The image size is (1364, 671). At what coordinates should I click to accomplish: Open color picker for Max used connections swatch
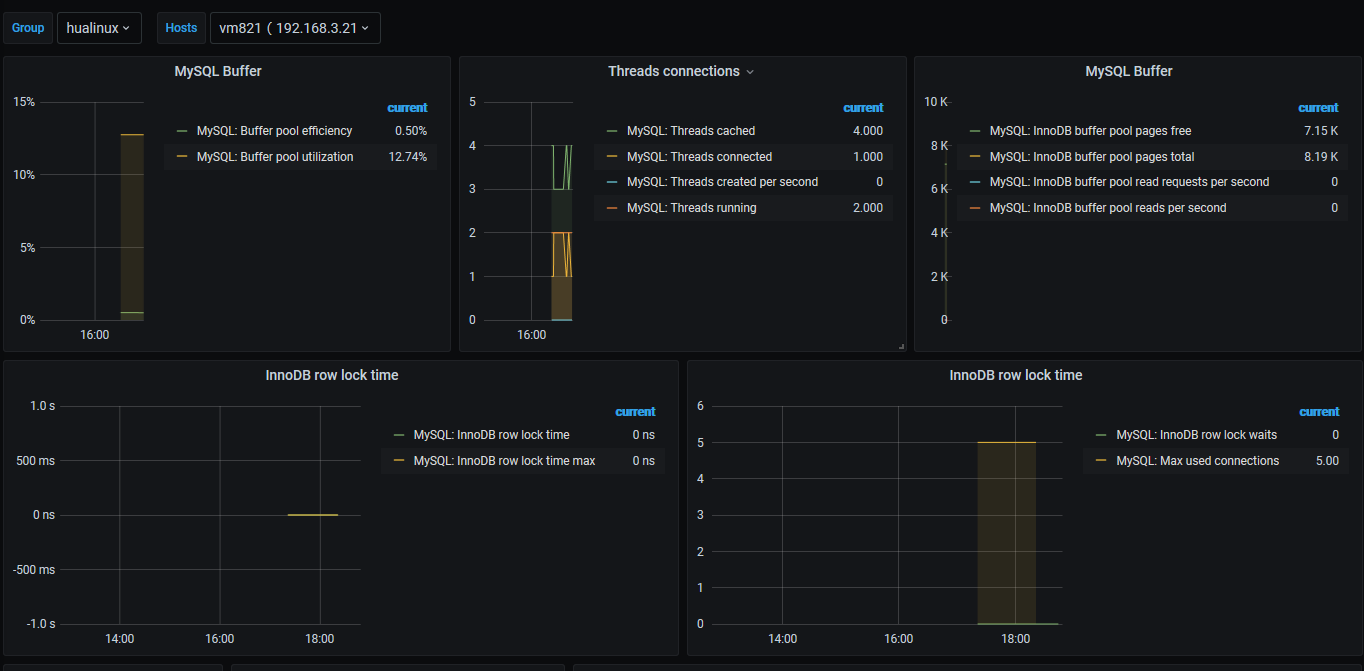pos(1101,461)
